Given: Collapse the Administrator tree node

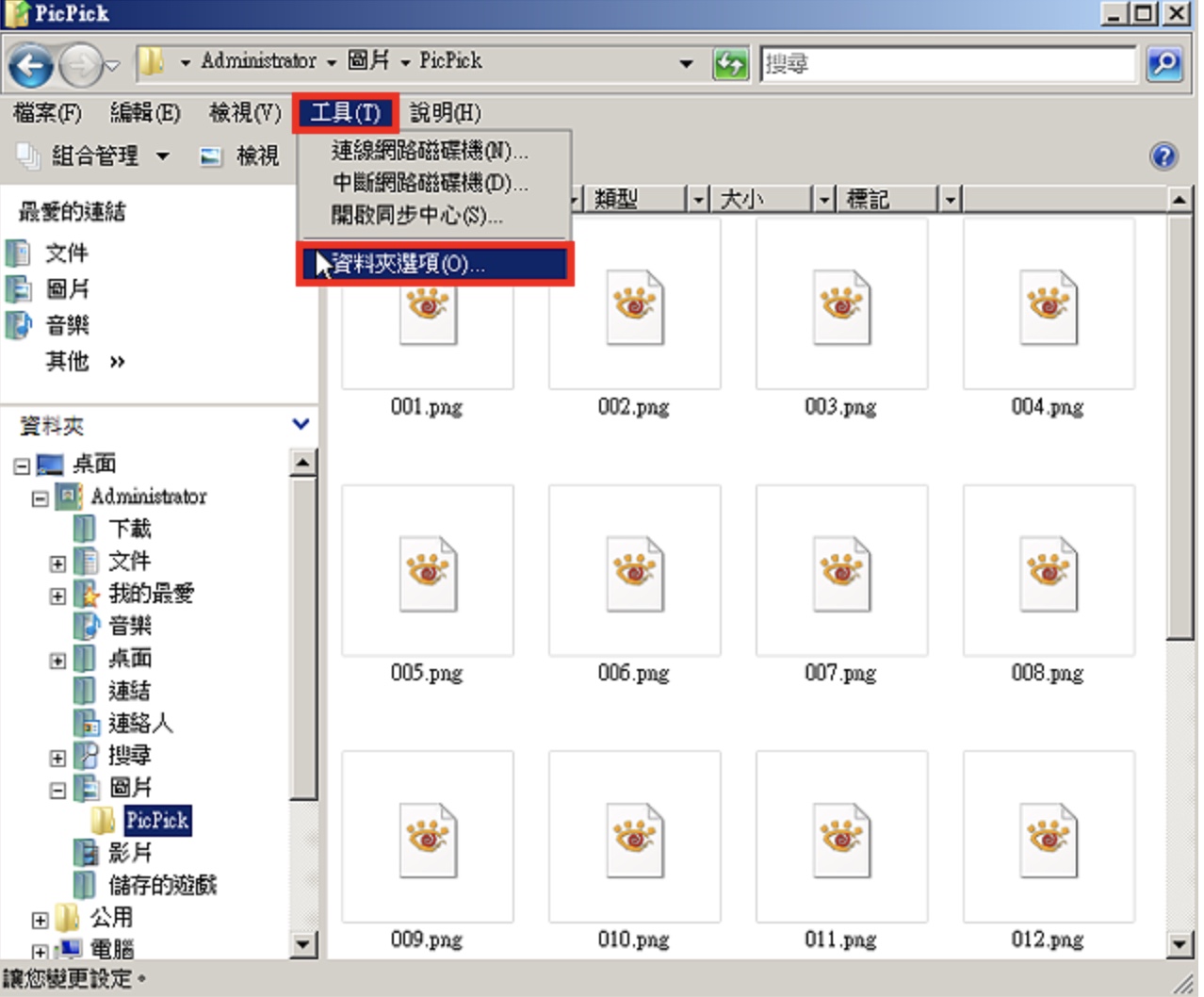Looking at the screenshot, I should 40,498.
